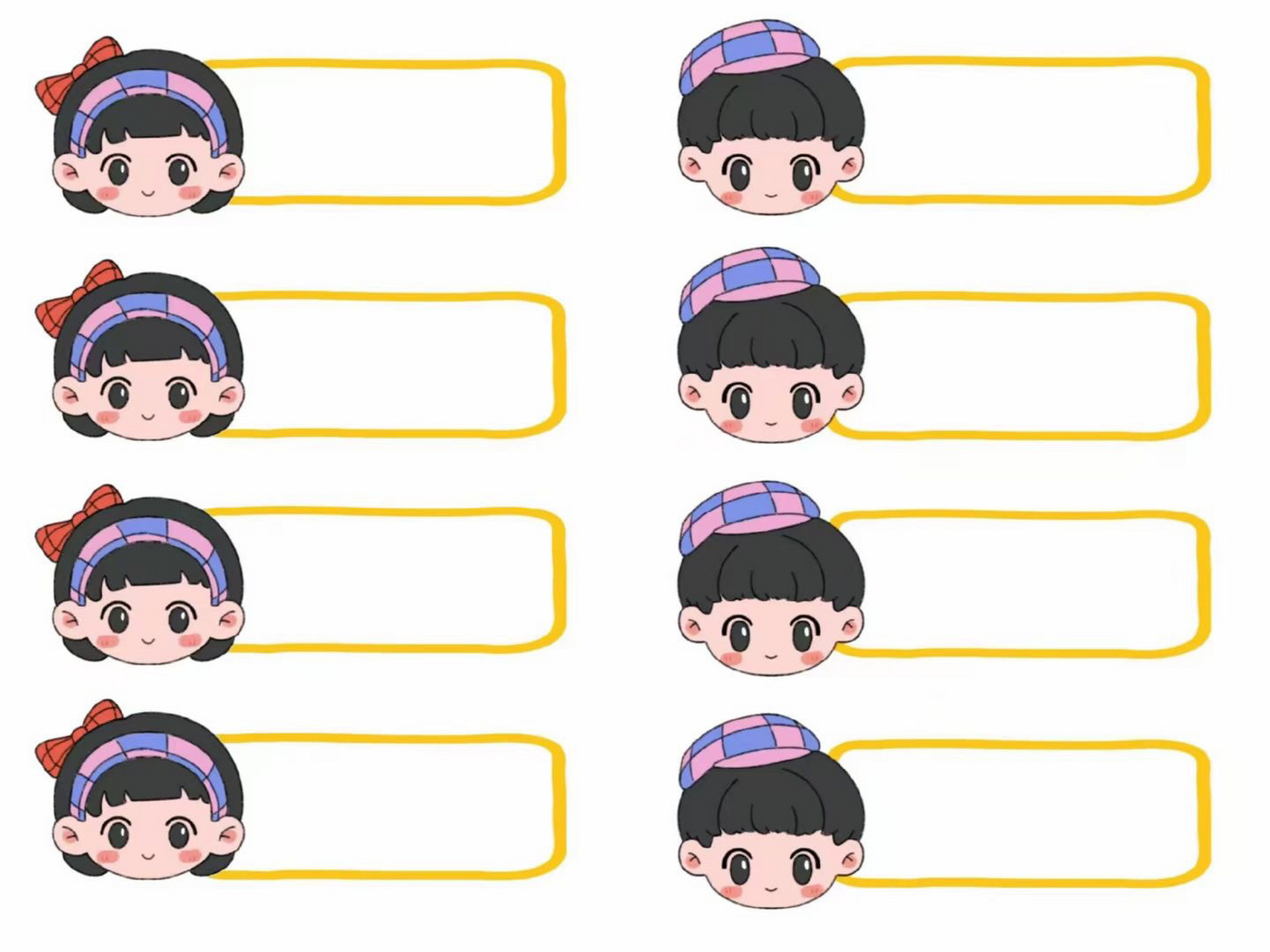Select the second boy's face icon
1270x952 pixels.
tap(772, 346)
